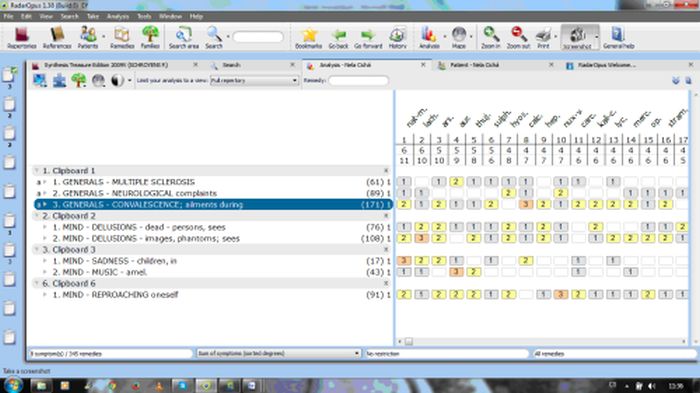This screenshot has height=393, width=700.
Task: Click the Zoom in icon
Action: click(491, 38)
